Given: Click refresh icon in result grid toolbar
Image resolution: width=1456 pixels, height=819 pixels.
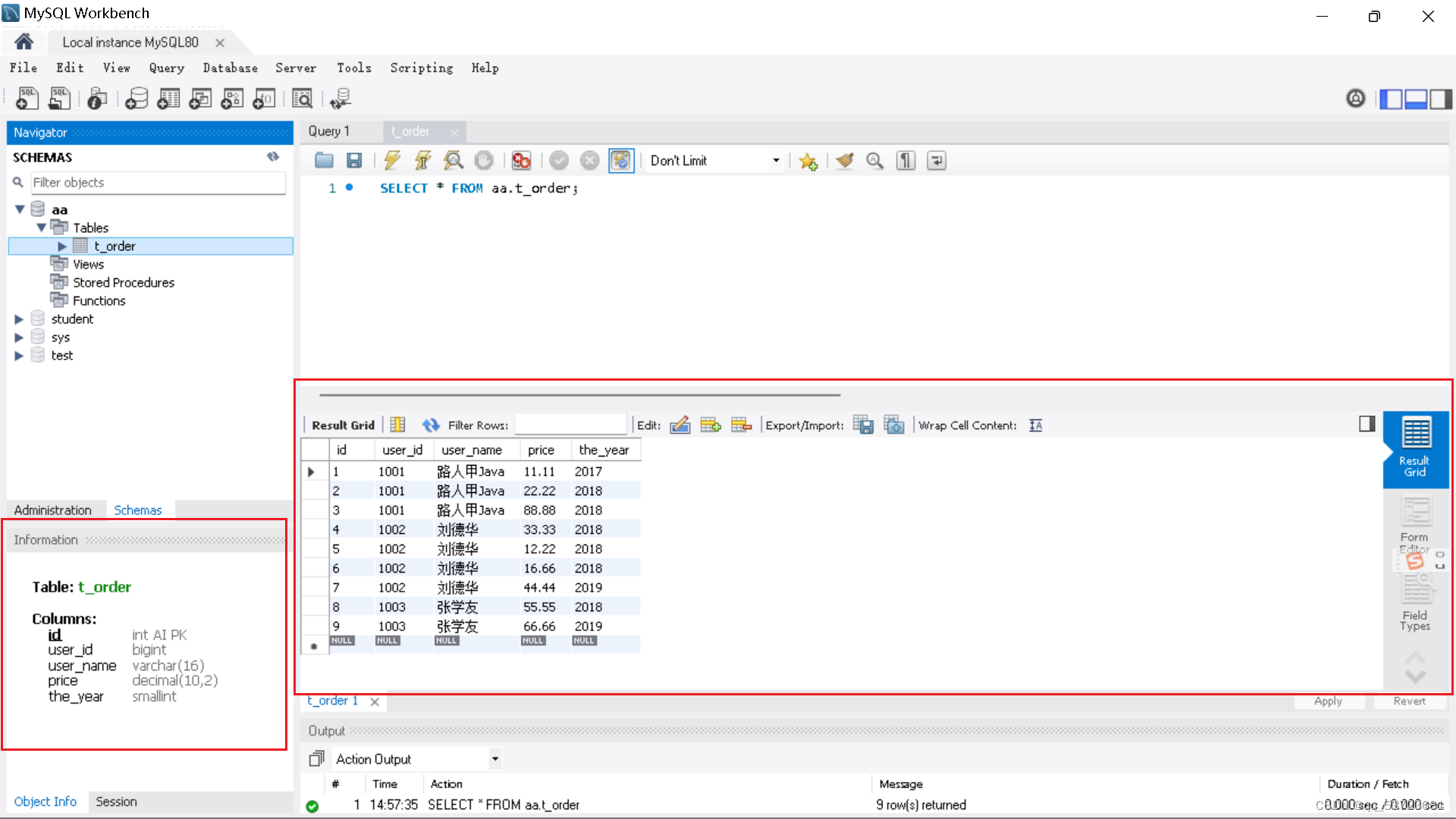Looking at the screenshot, I should 431,425.
